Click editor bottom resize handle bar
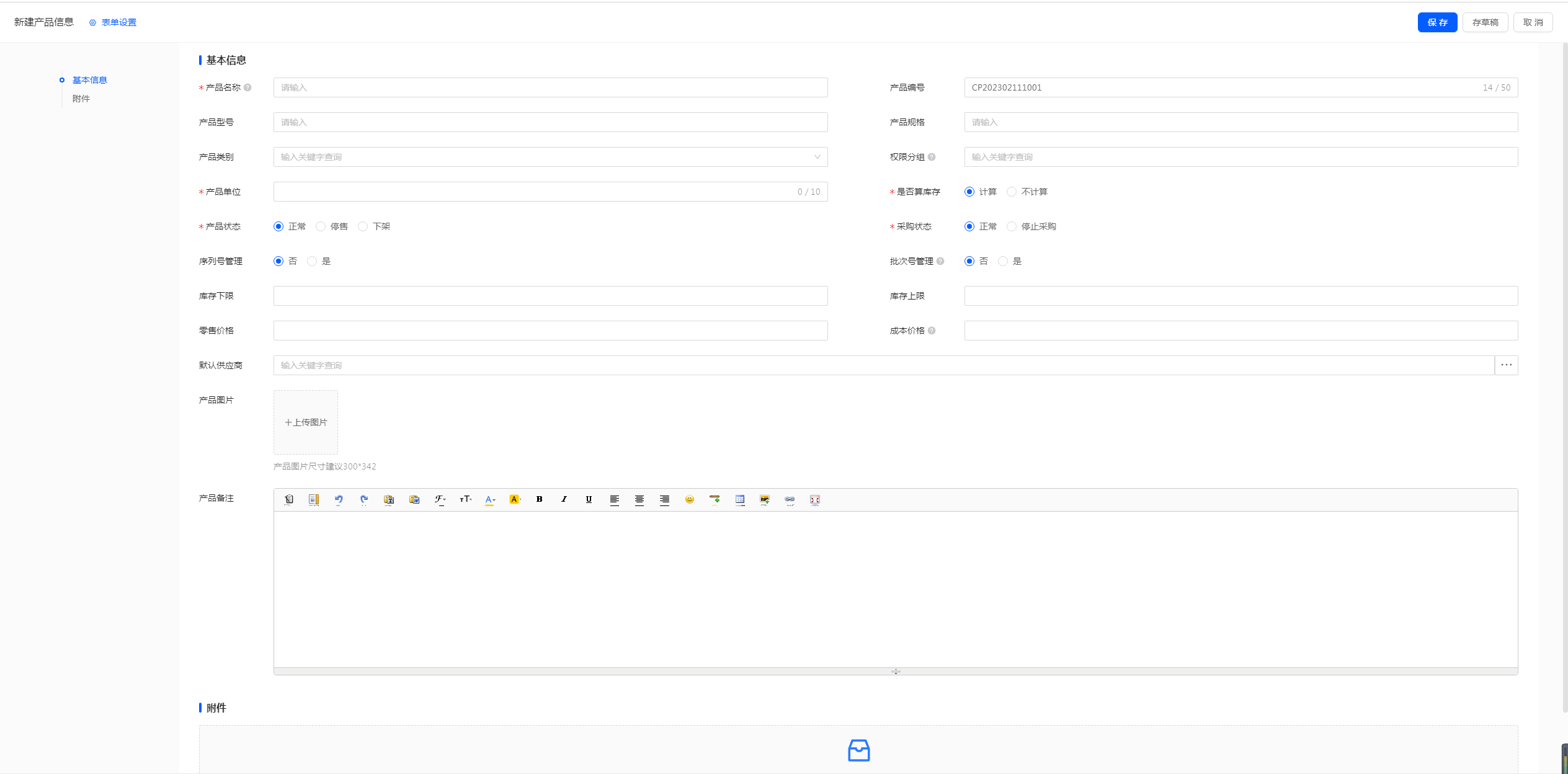Viewport: 1568px width, 774px height. (896, 671)
